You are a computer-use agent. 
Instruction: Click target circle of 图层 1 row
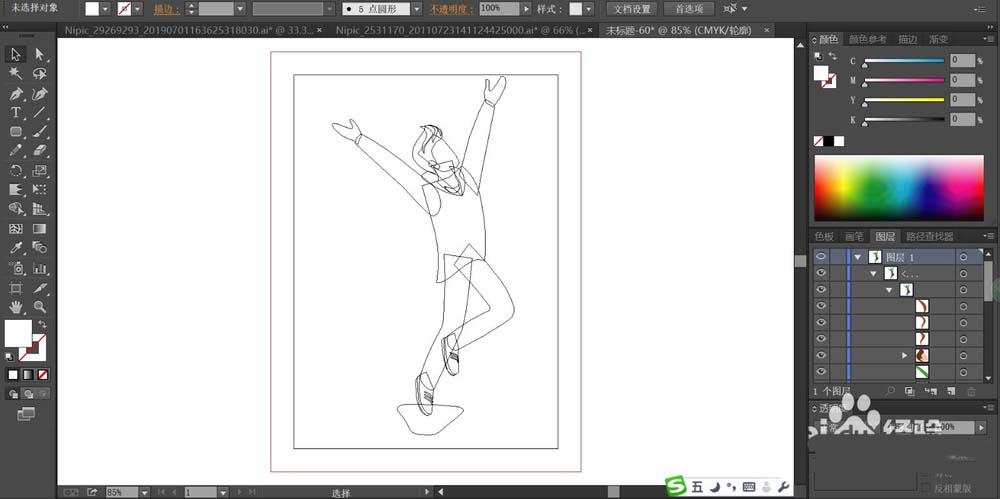pyautogui.click(x=963, y=257)
